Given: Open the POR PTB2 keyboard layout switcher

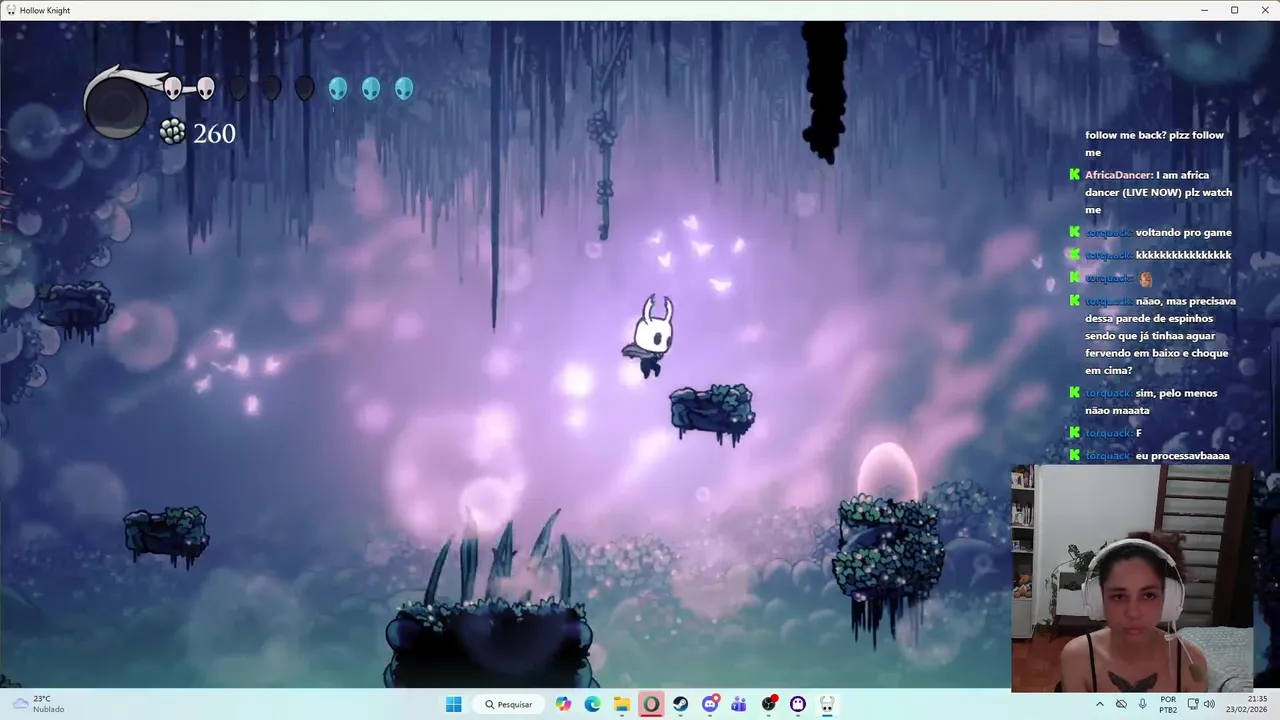Looking at the screenshot, I should click(1168, 704).
